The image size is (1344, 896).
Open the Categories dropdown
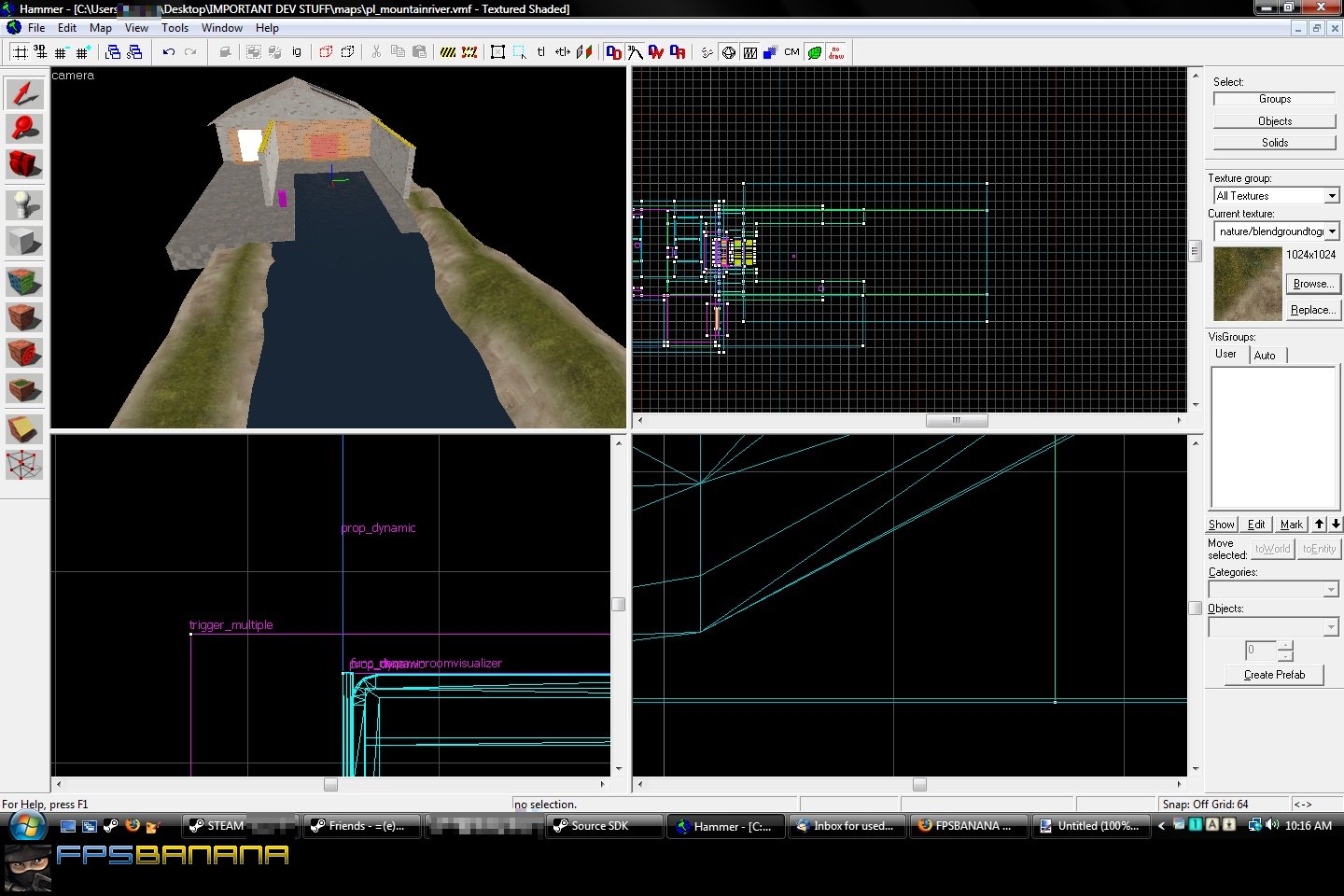pos(1331,590)
